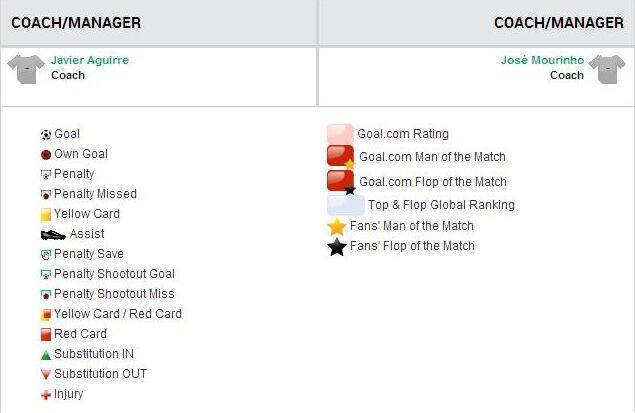Click the Goal.com Flop of the Match badge
Screen dimensions: 635x413
(341, 182)
